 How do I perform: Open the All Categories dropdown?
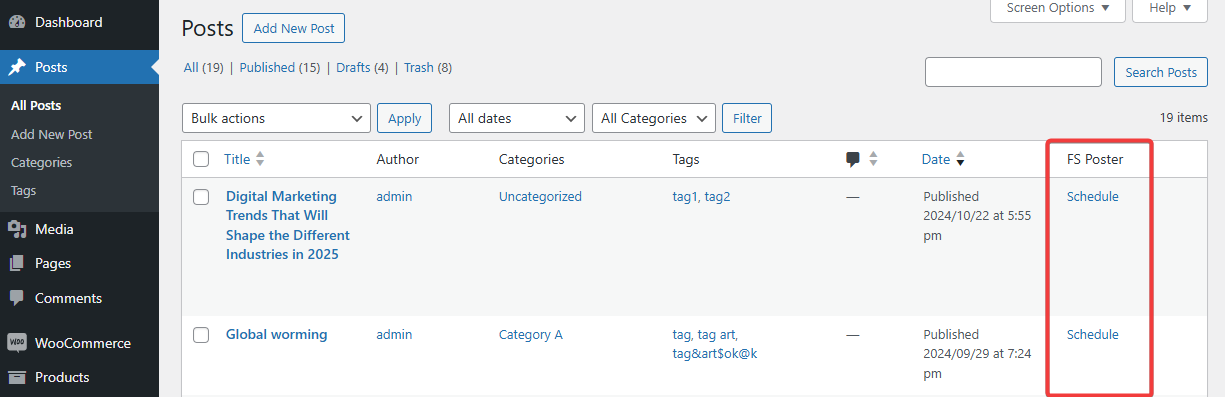[654, 118]
